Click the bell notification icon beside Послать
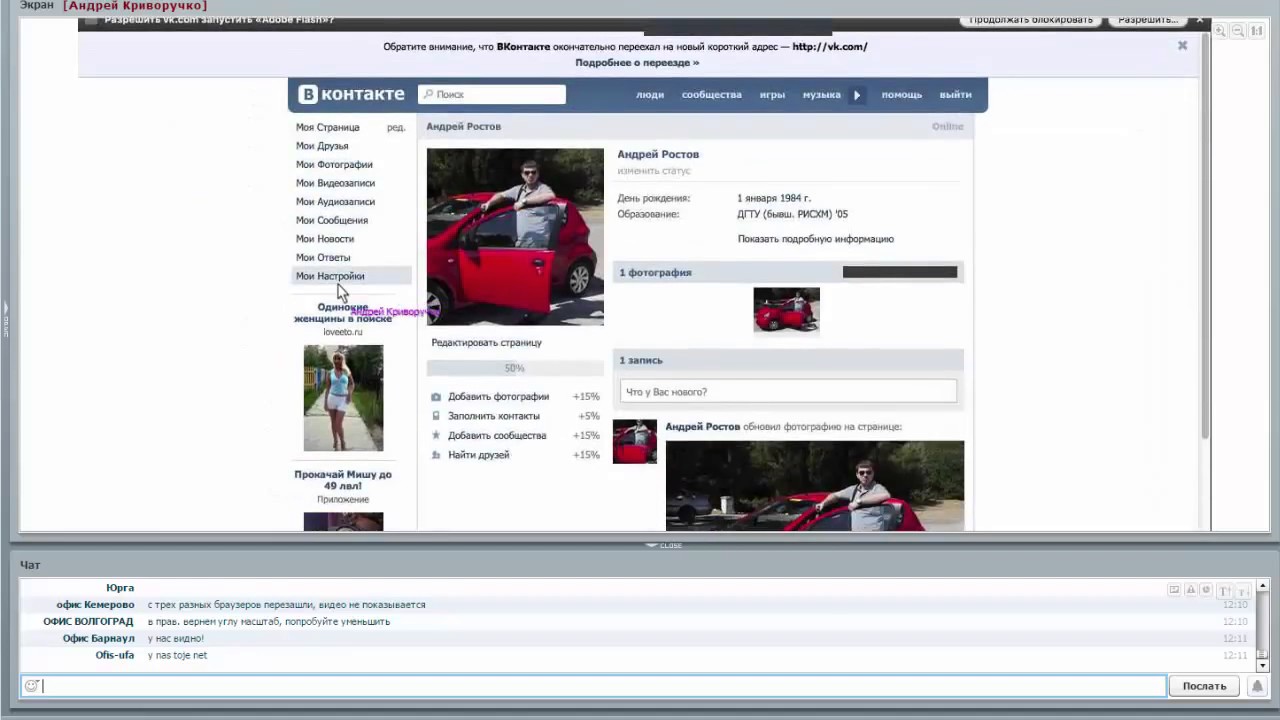The height and width of the screenshot is (720, 1280). tap(1258, 686)
